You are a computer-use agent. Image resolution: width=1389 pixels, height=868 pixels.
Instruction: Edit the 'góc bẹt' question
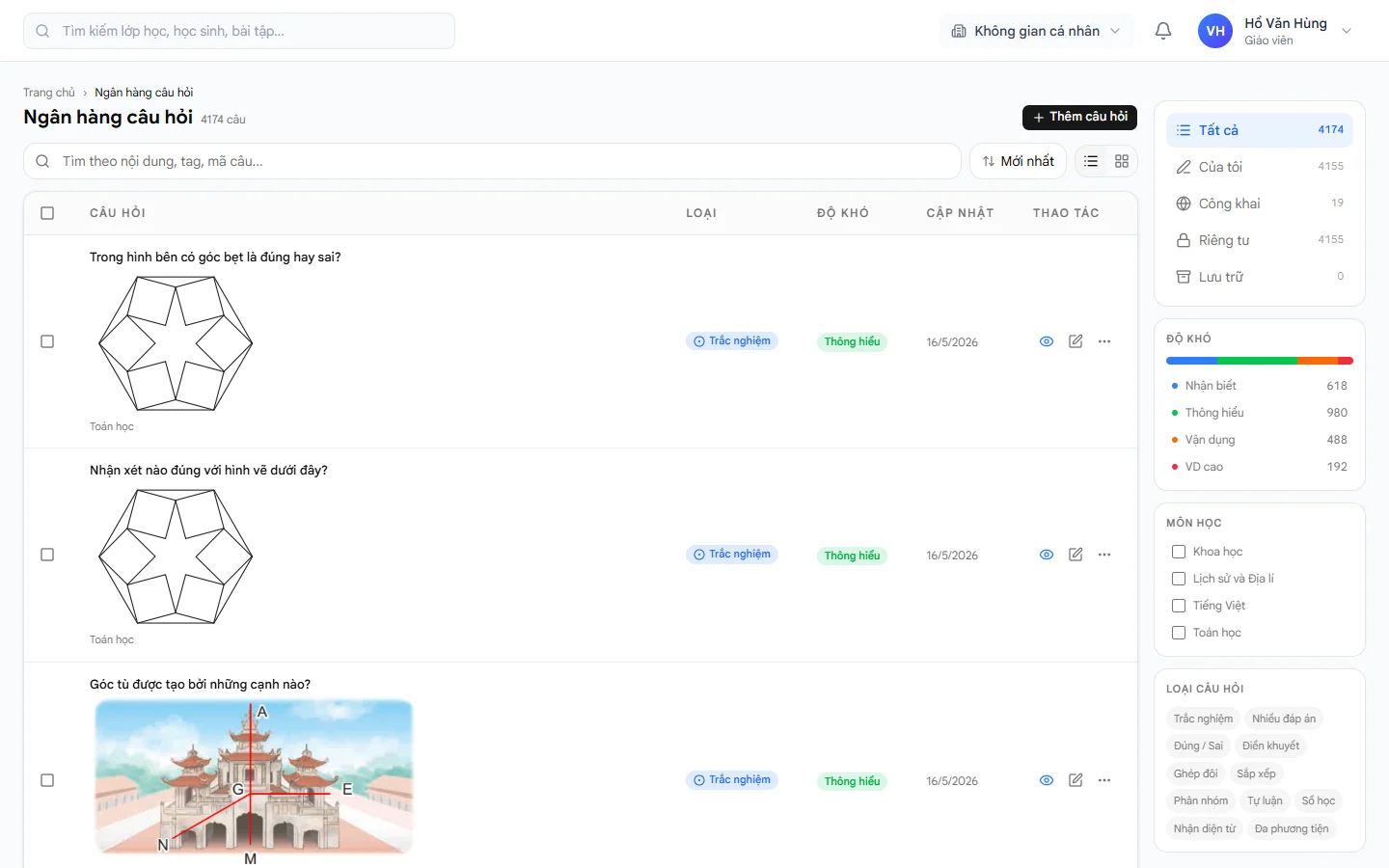(x=1076, y=341)
